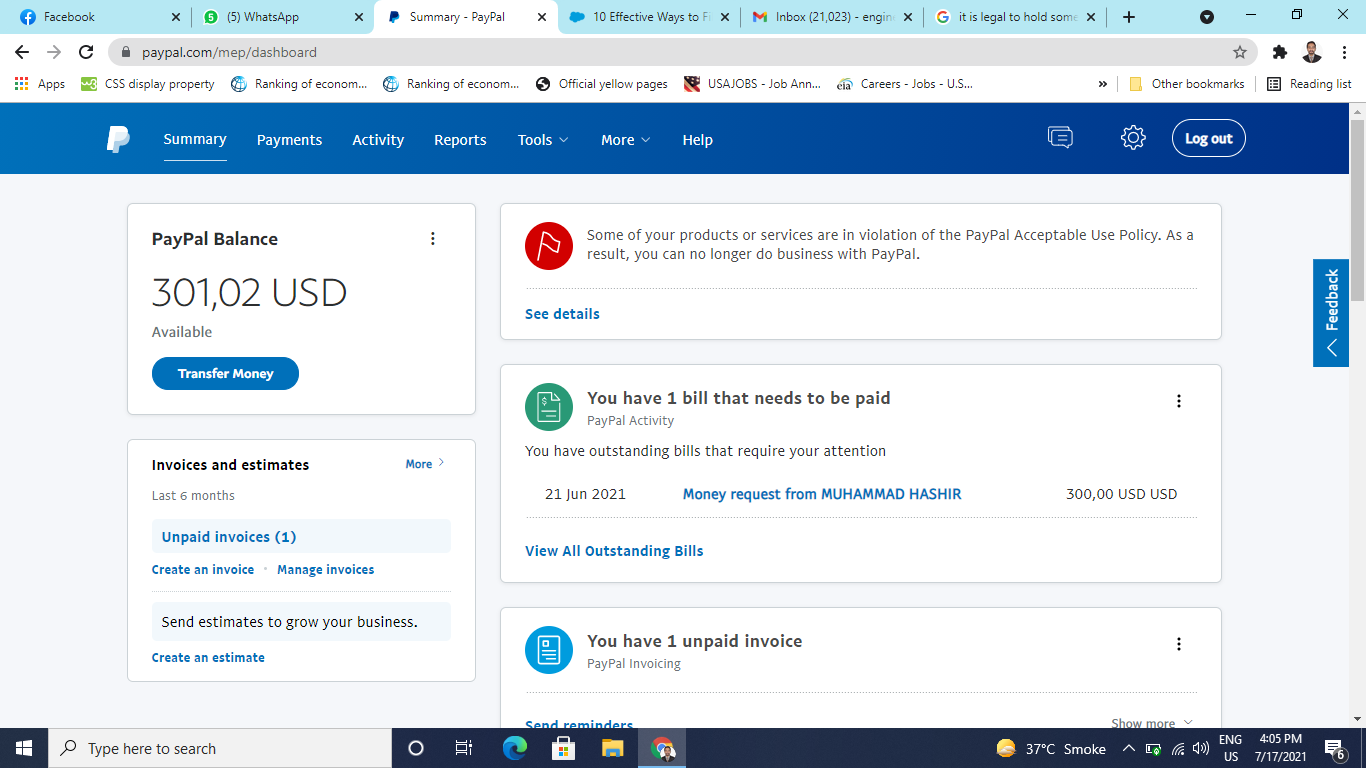Click the PayPal logo icon
The height and width of the screenshot is (768, 1366).
[x=118, y=139]
